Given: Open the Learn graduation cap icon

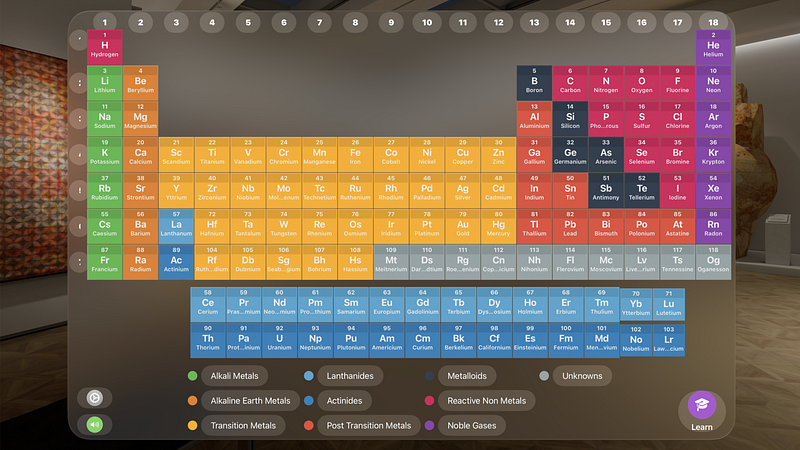Looking at the screenshot, I should (x=702, y=405).
